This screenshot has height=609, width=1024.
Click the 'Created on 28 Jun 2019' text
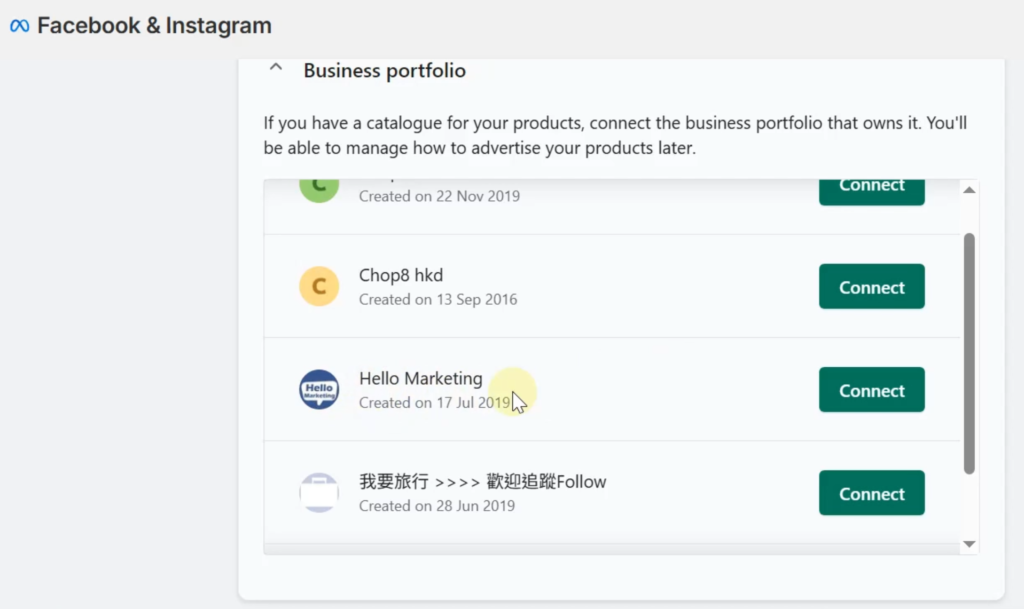coord(437,506)
